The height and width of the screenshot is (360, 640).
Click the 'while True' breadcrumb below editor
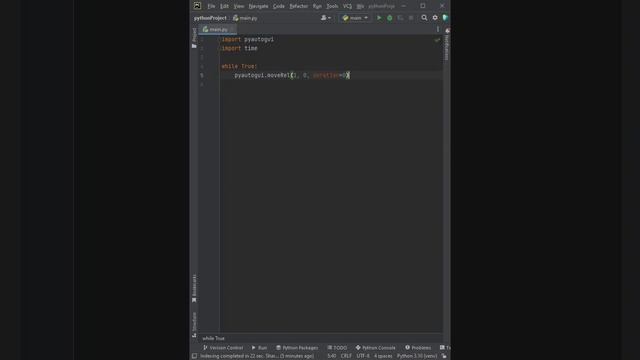click(x=213, y=338)
